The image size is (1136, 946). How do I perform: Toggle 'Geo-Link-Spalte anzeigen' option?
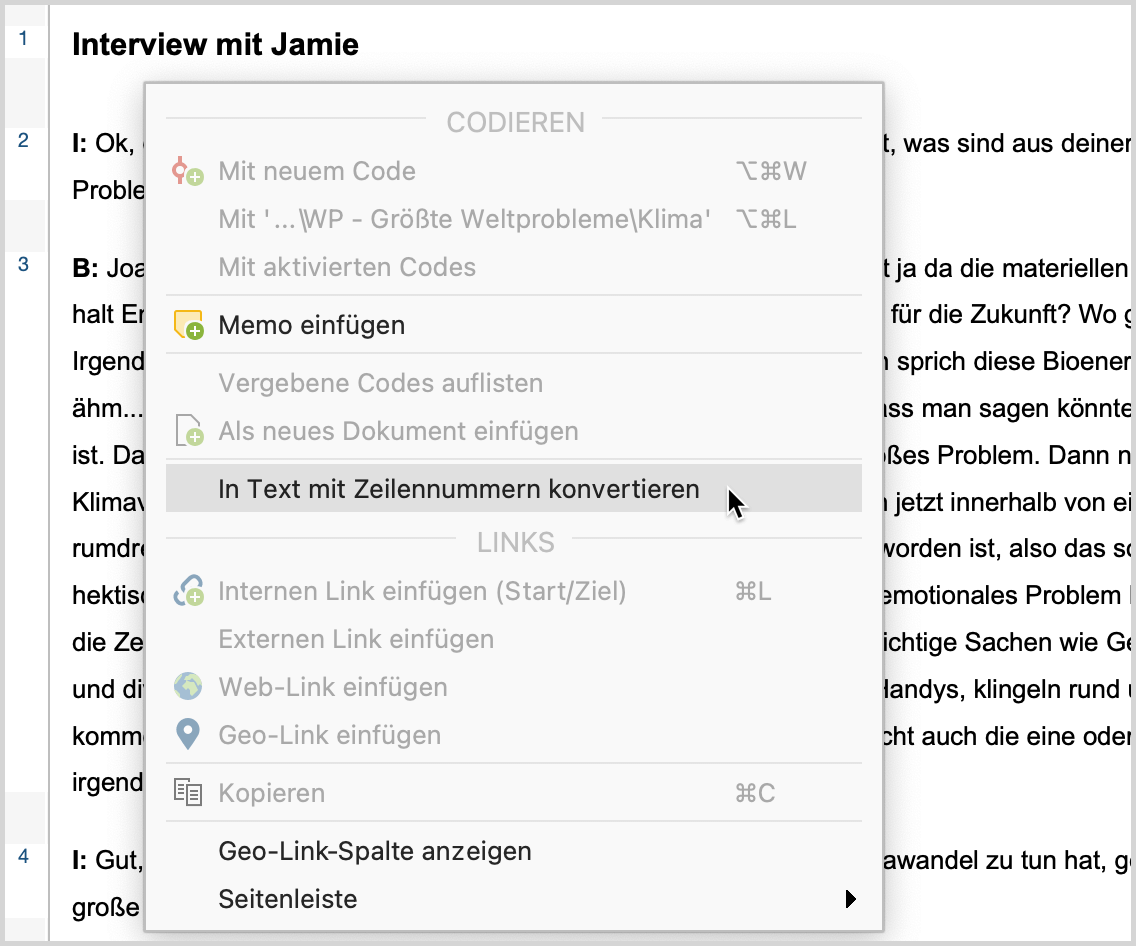pyautogui.click(x=374, y=851)
